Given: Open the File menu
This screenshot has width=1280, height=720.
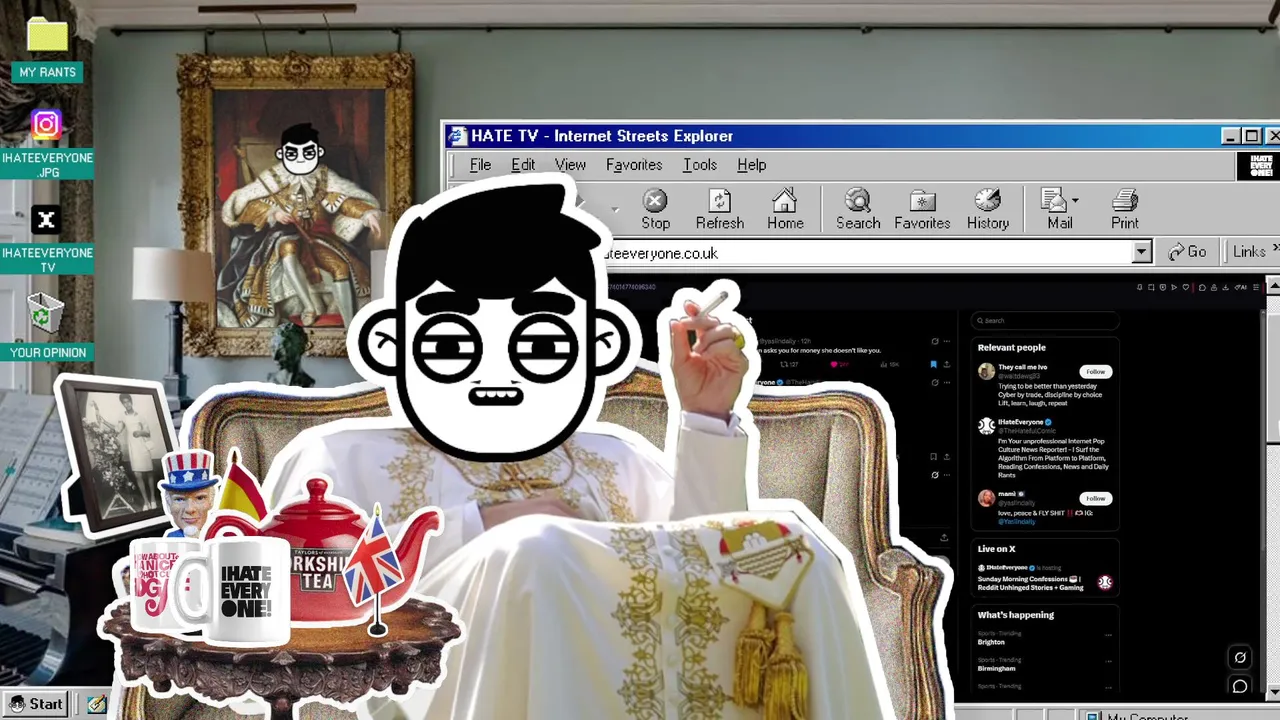Looking at the screenshot, I should click(x=480, y=165).
